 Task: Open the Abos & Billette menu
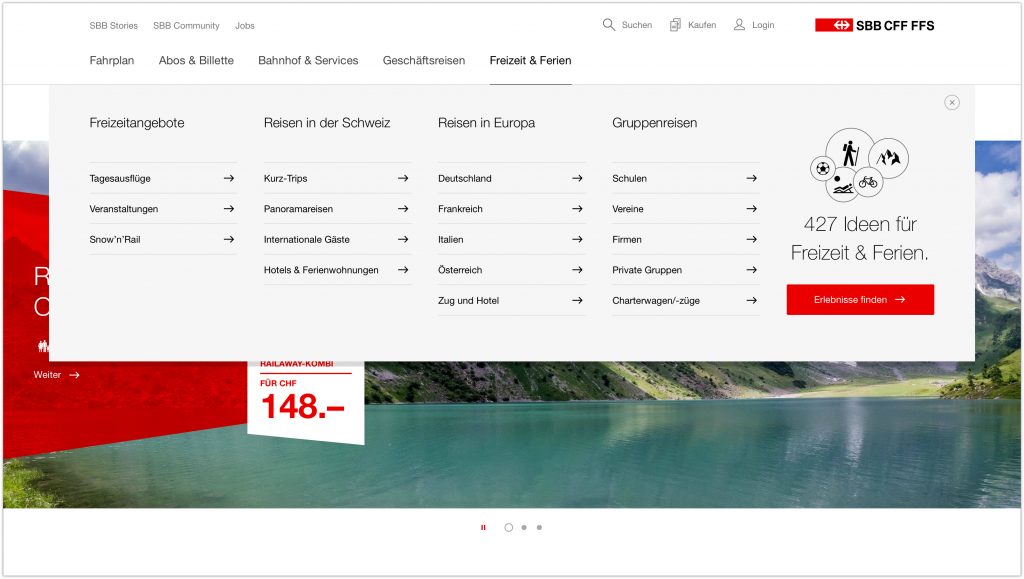click(196, 60)
